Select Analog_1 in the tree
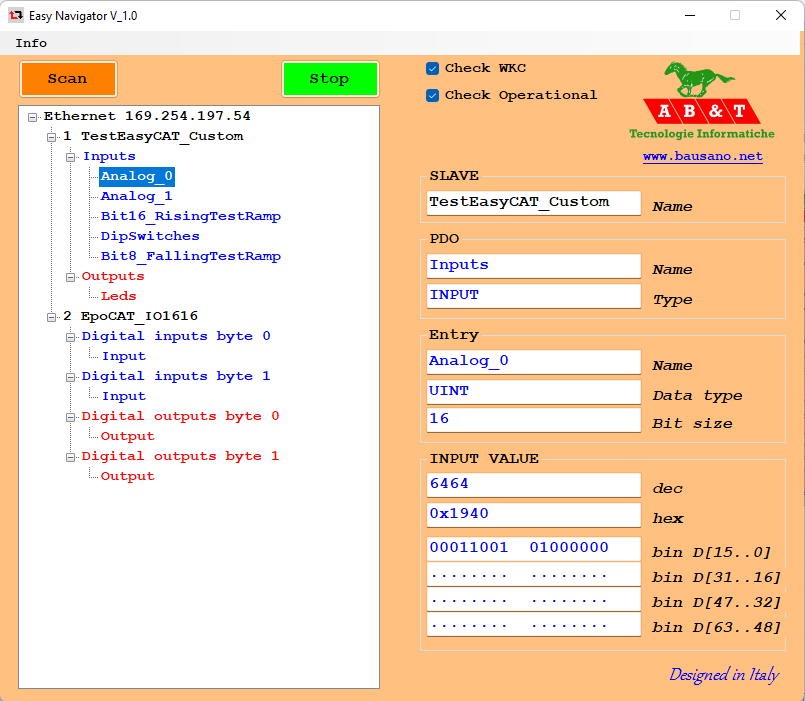 [x=136, y=196]
